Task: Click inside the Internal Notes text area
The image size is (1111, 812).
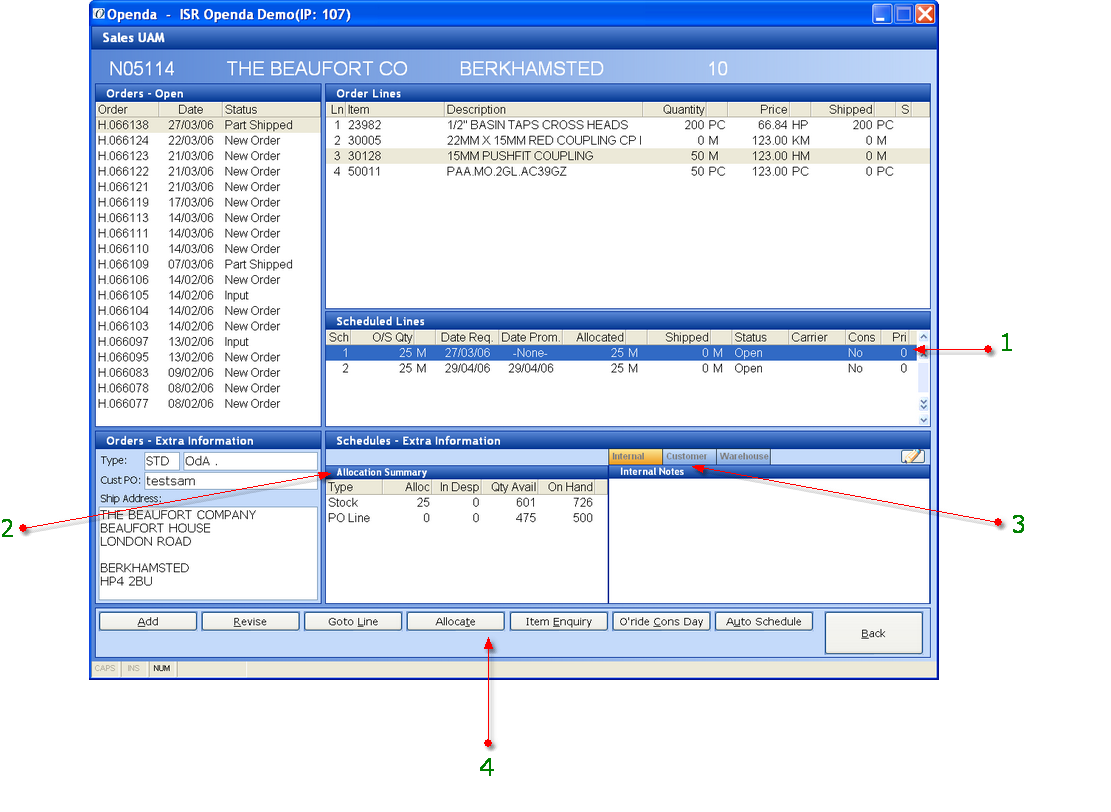Action: (x=769, y=540)
